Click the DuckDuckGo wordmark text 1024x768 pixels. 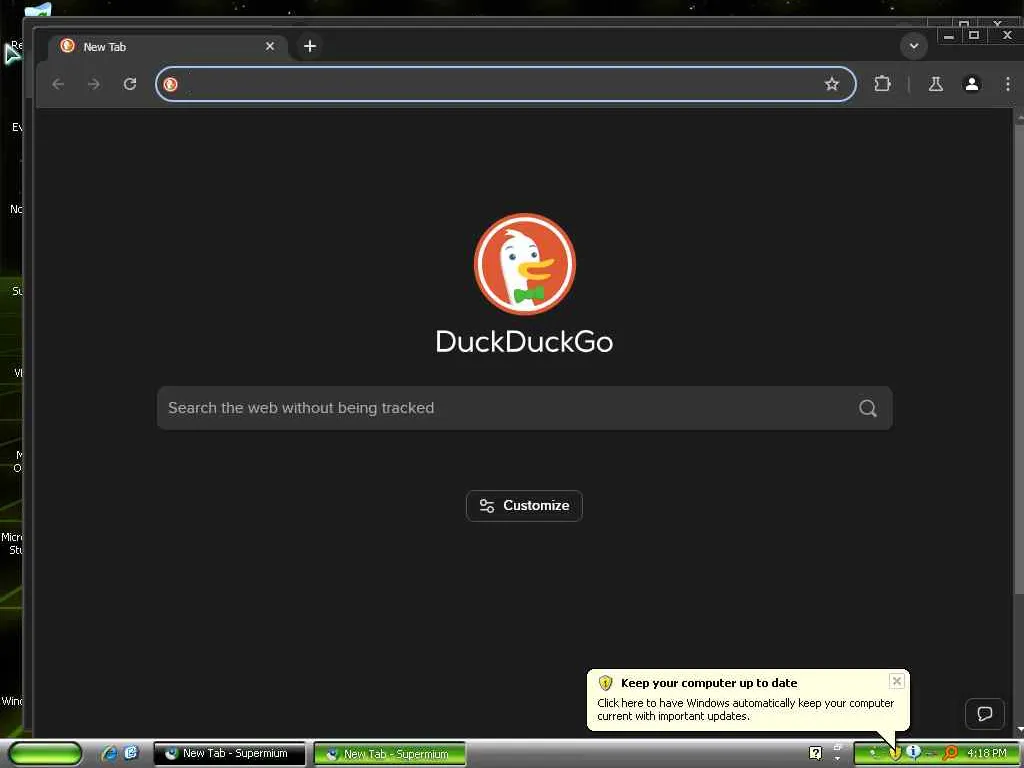point(524,342)
